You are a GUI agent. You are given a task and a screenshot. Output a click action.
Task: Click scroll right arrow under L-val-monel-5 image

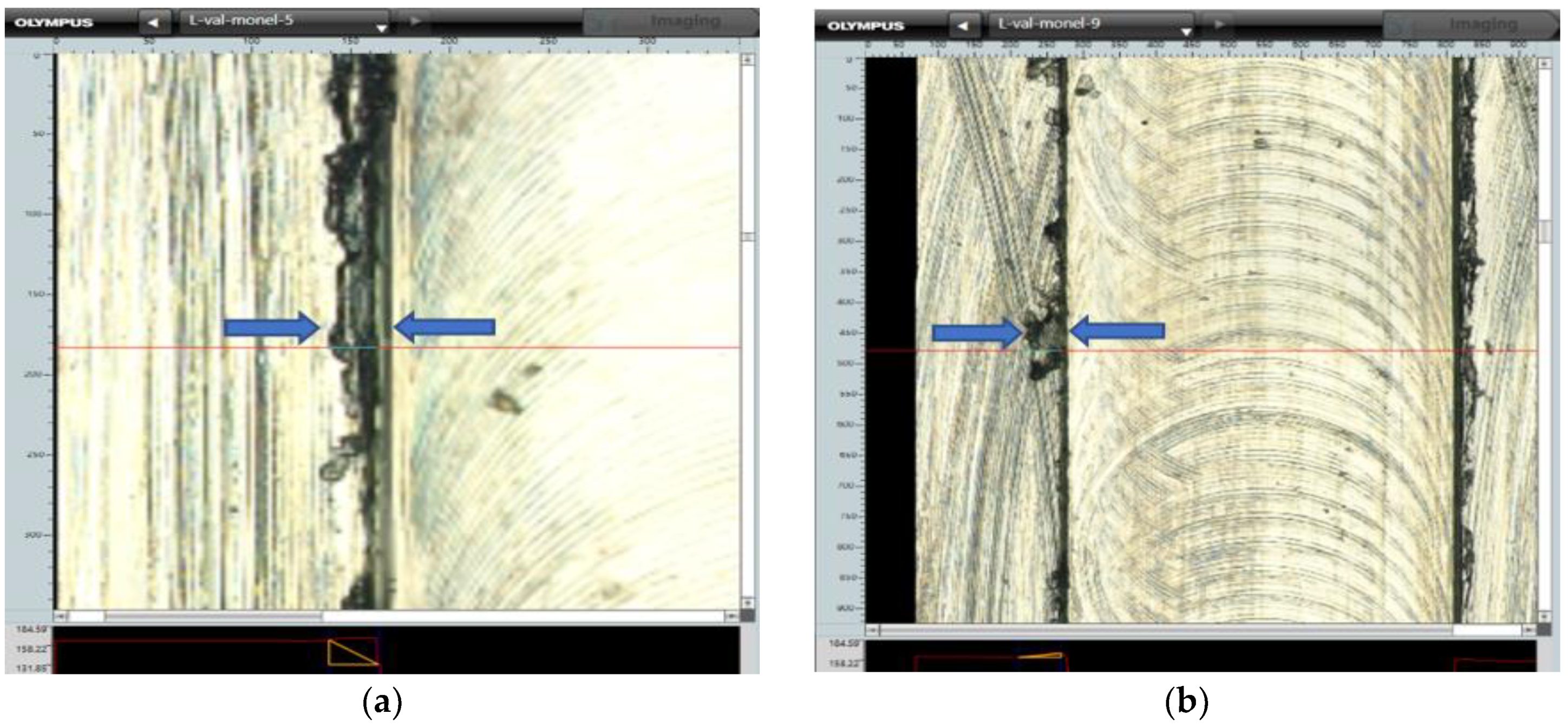[x=730, y=617]
